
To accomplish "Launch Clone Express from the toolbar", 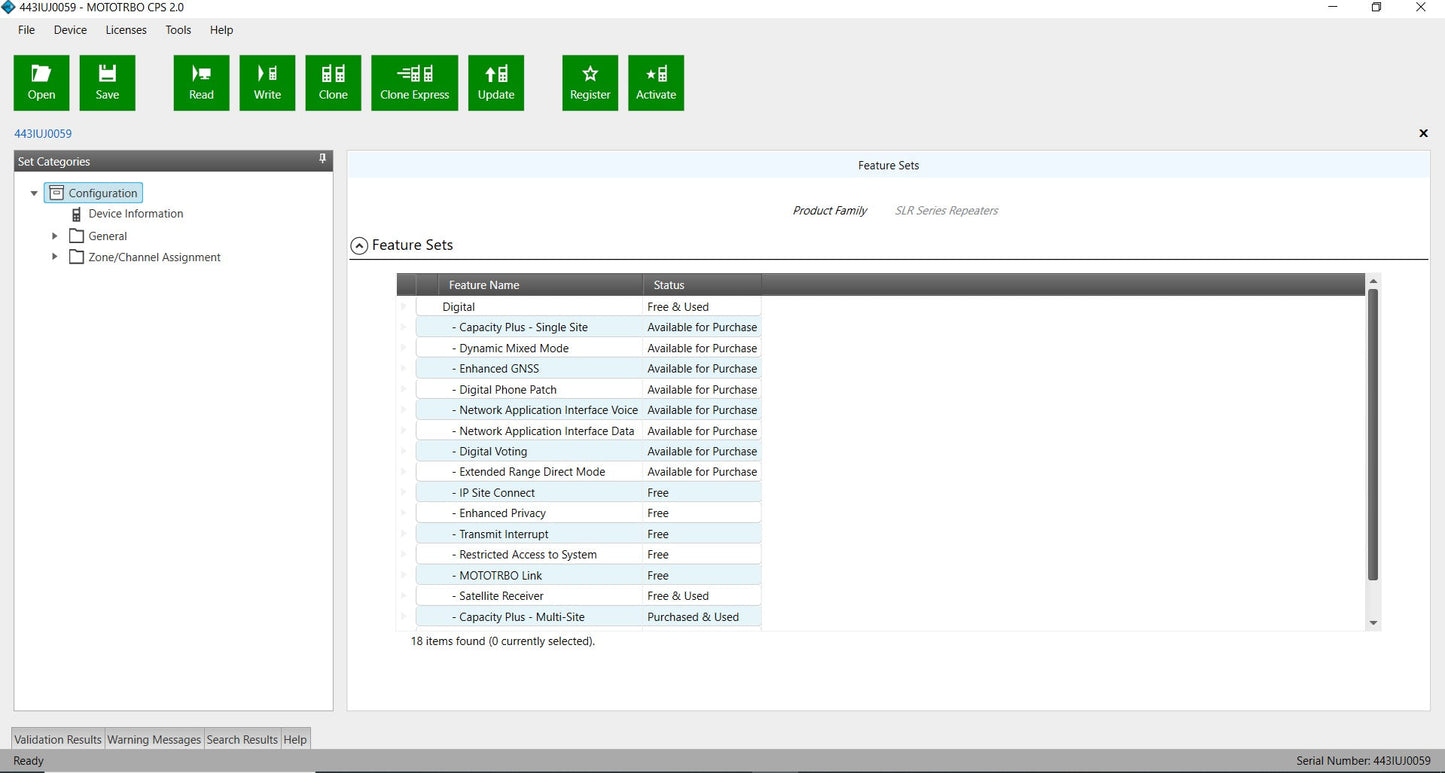I will pyautogui.click(x=414, y=83).
